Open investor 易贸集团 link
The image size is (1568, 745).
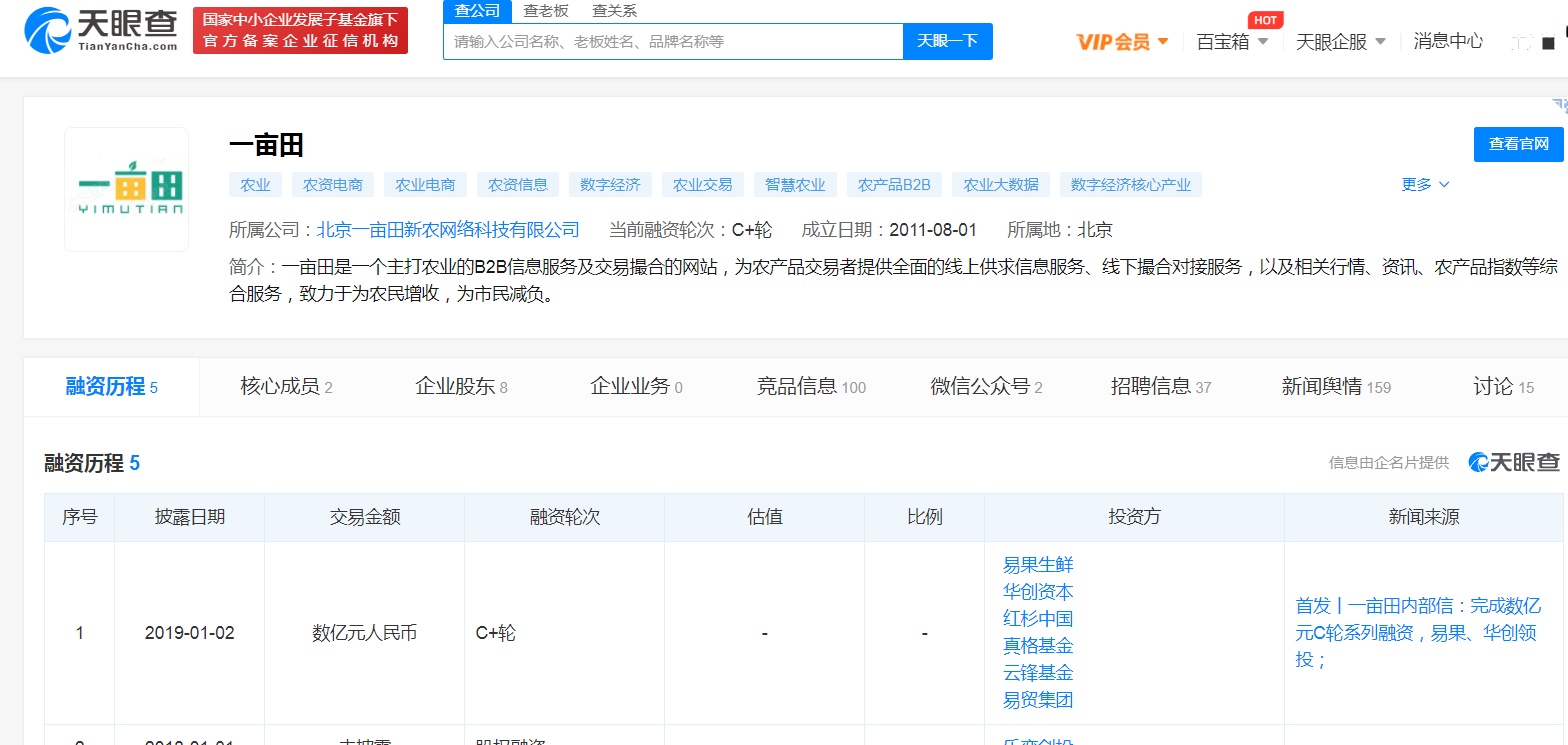[1038, 700]
